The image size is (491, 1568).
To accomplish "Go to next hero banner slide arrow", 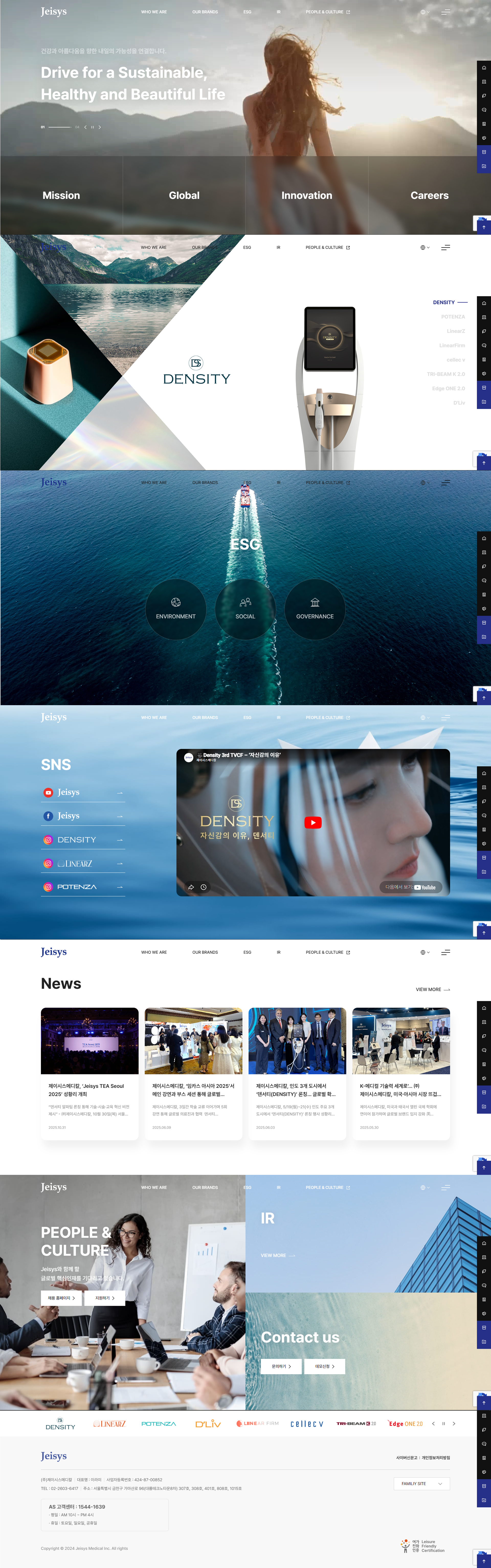I will point(100,127).
